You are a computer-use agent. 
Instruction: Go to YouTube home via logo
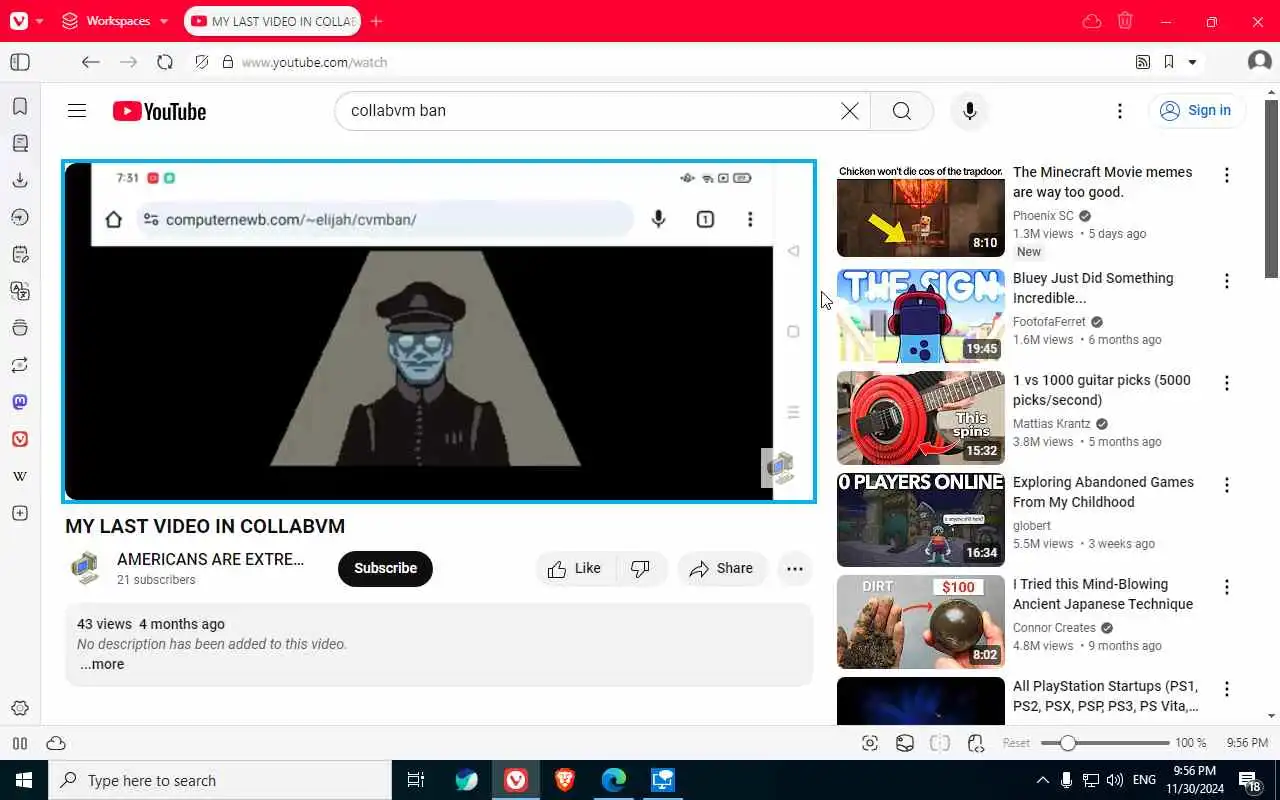pos(160,111)
